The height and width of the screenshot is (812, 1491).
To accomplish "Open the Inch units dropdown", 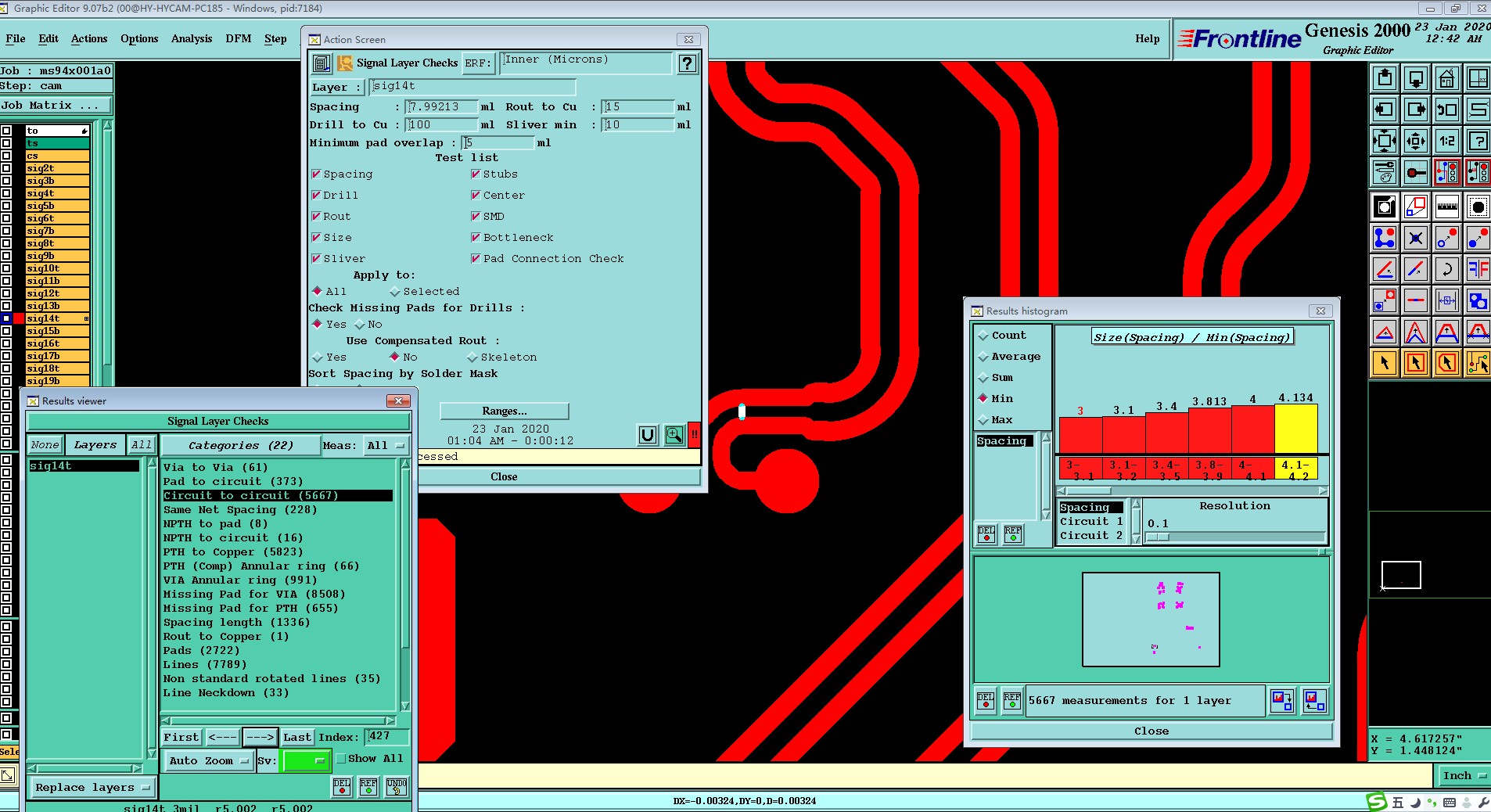I will tap(1464, 776).
